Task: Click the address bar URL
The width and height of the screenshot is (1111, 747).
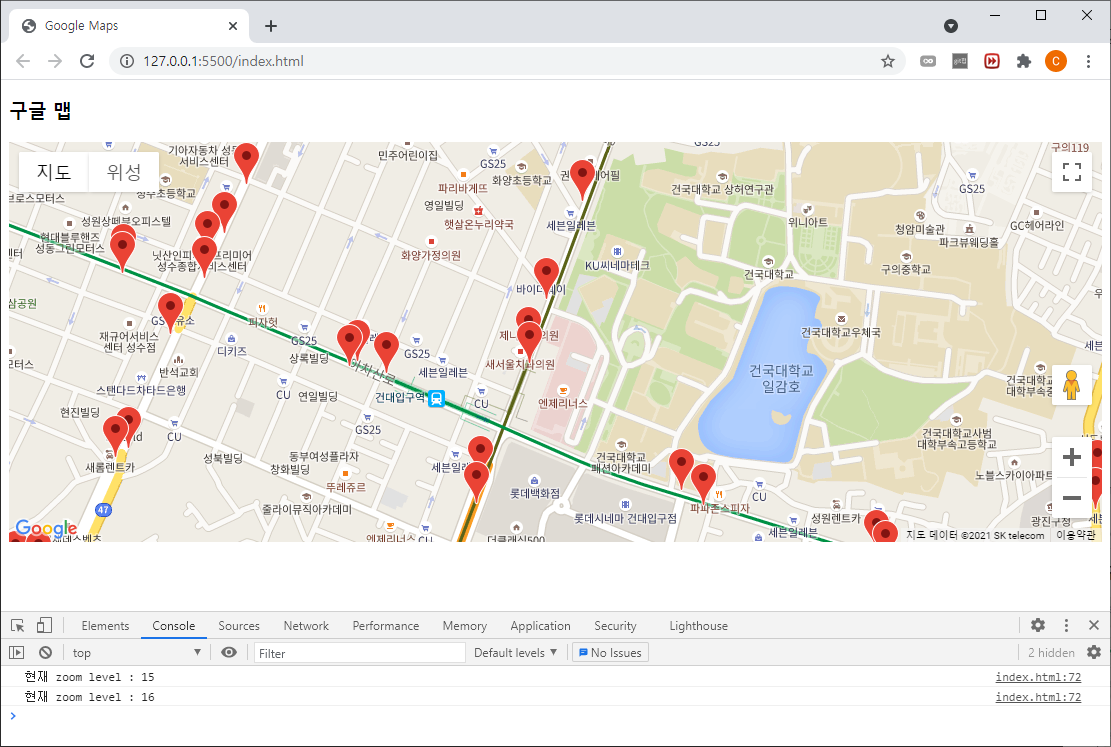Action: (x=223, y=61)
